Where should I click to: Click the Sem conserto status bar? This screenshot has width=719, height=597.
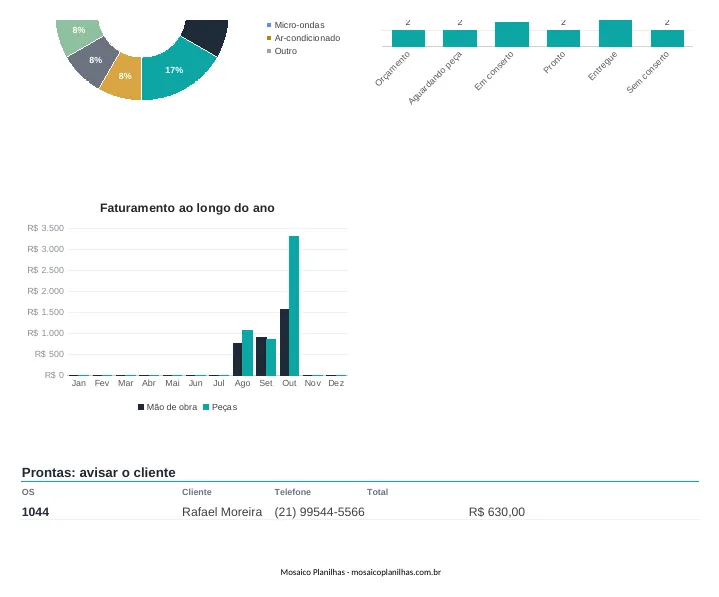[667, 38]
